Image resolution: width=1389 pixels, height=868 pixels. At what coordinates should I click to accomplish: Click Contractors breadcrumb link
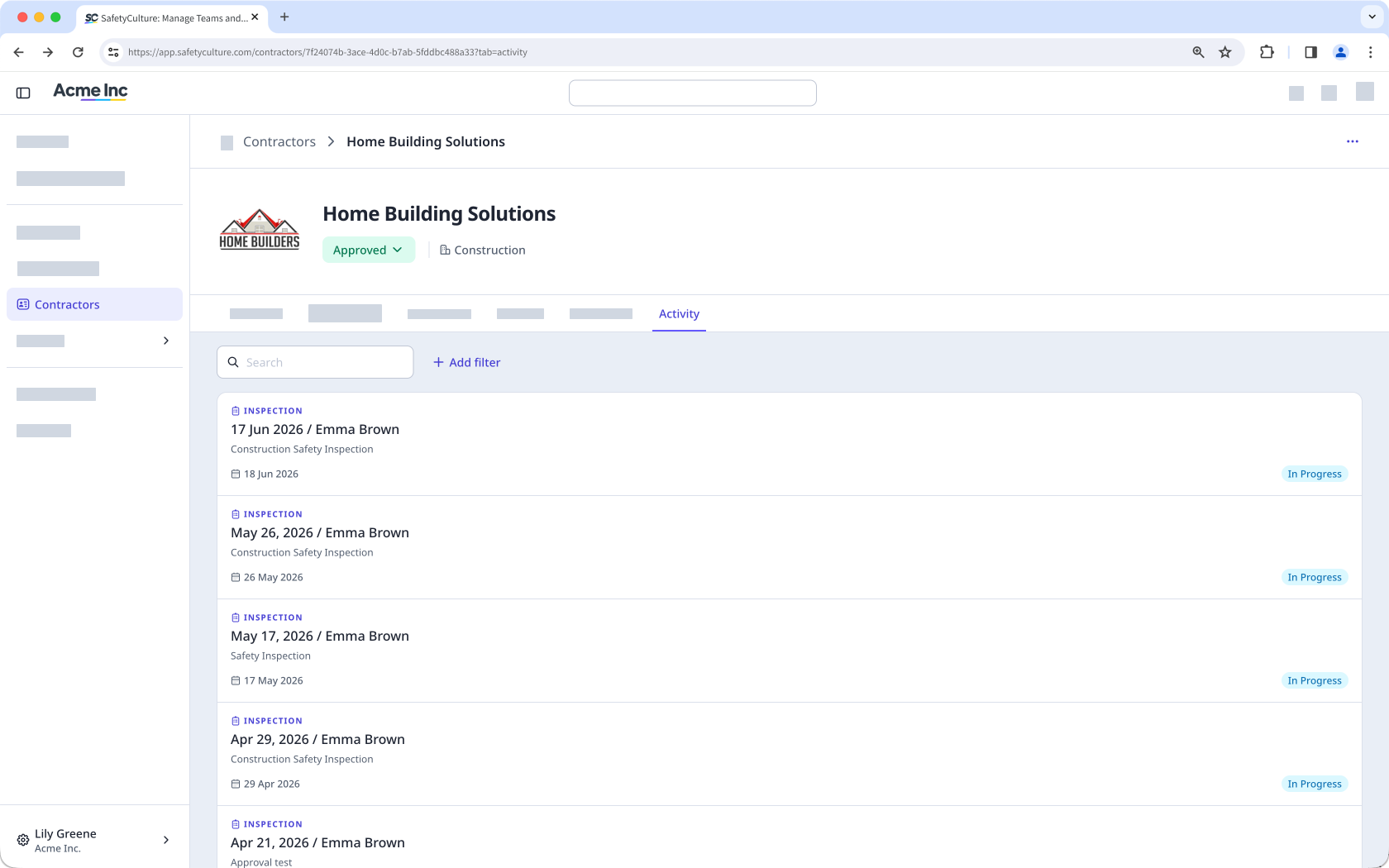pos(279,141)
